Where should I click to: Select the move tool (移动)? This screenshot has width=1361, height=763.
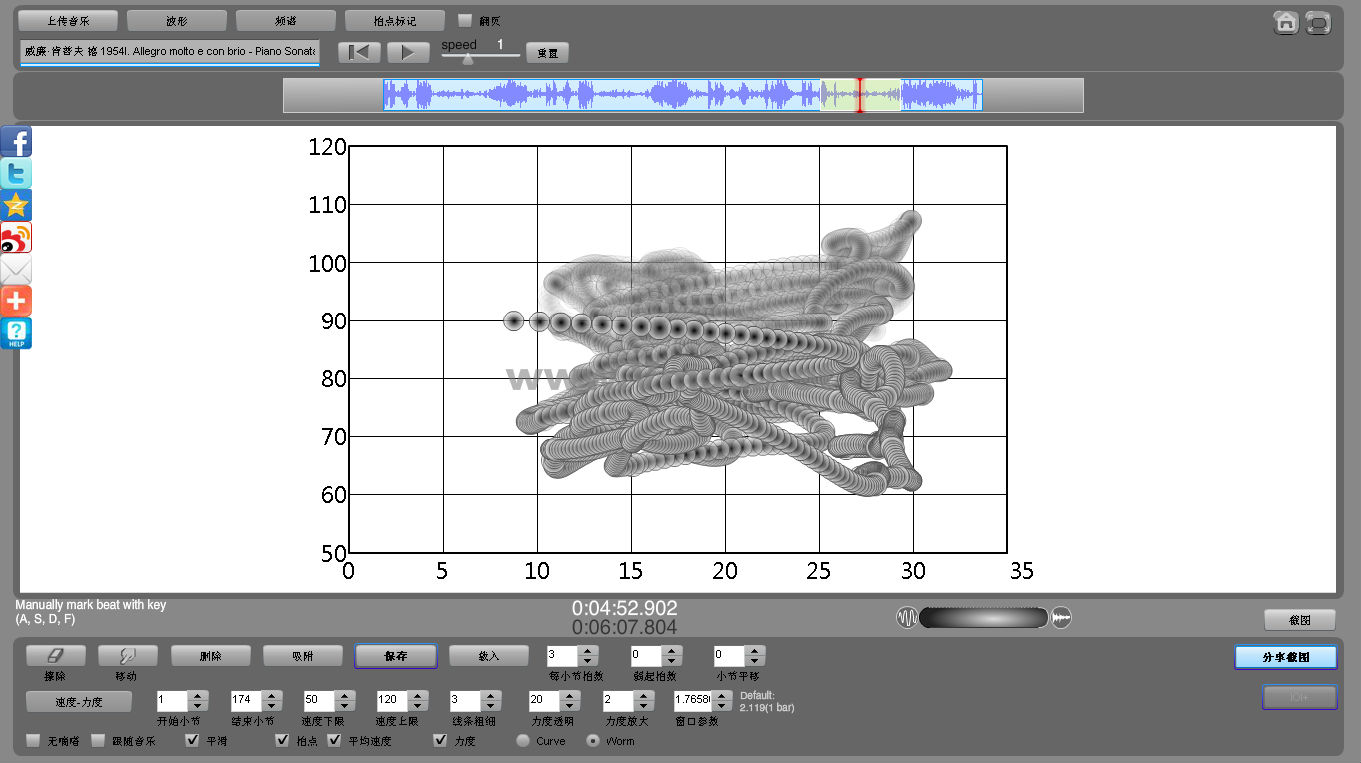127,655
